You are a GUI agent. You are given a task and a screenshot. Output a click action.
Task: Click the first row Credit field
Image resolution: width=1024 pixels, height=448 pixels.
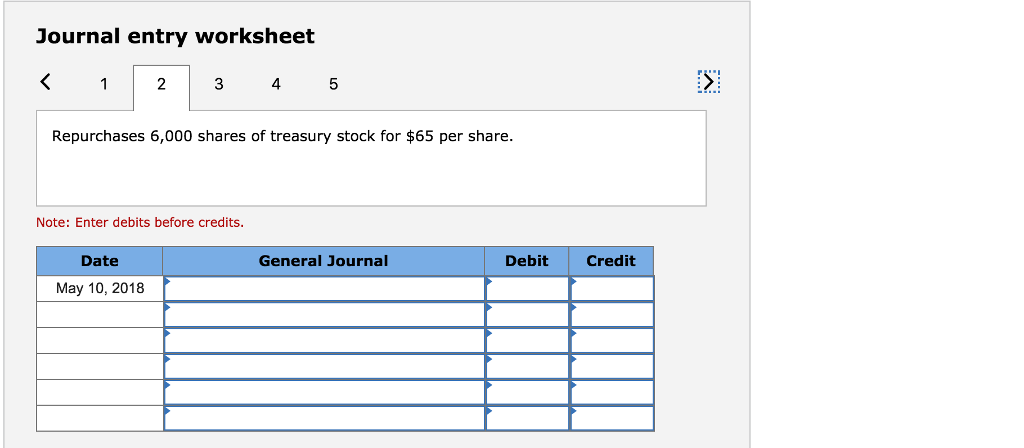pos(611,289)
